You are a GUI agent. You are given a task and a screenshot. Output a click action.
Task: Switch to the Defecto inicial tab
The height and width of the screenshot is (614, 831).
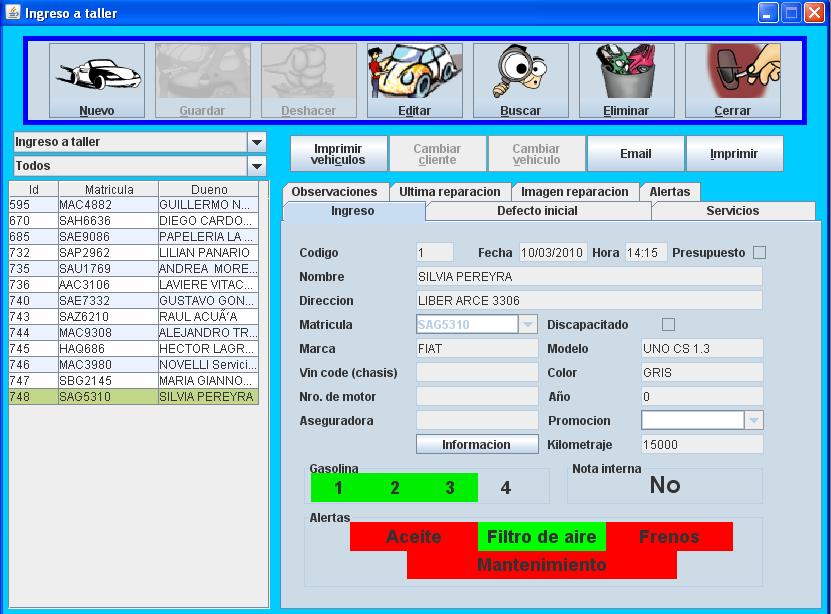tap(537, 211)
